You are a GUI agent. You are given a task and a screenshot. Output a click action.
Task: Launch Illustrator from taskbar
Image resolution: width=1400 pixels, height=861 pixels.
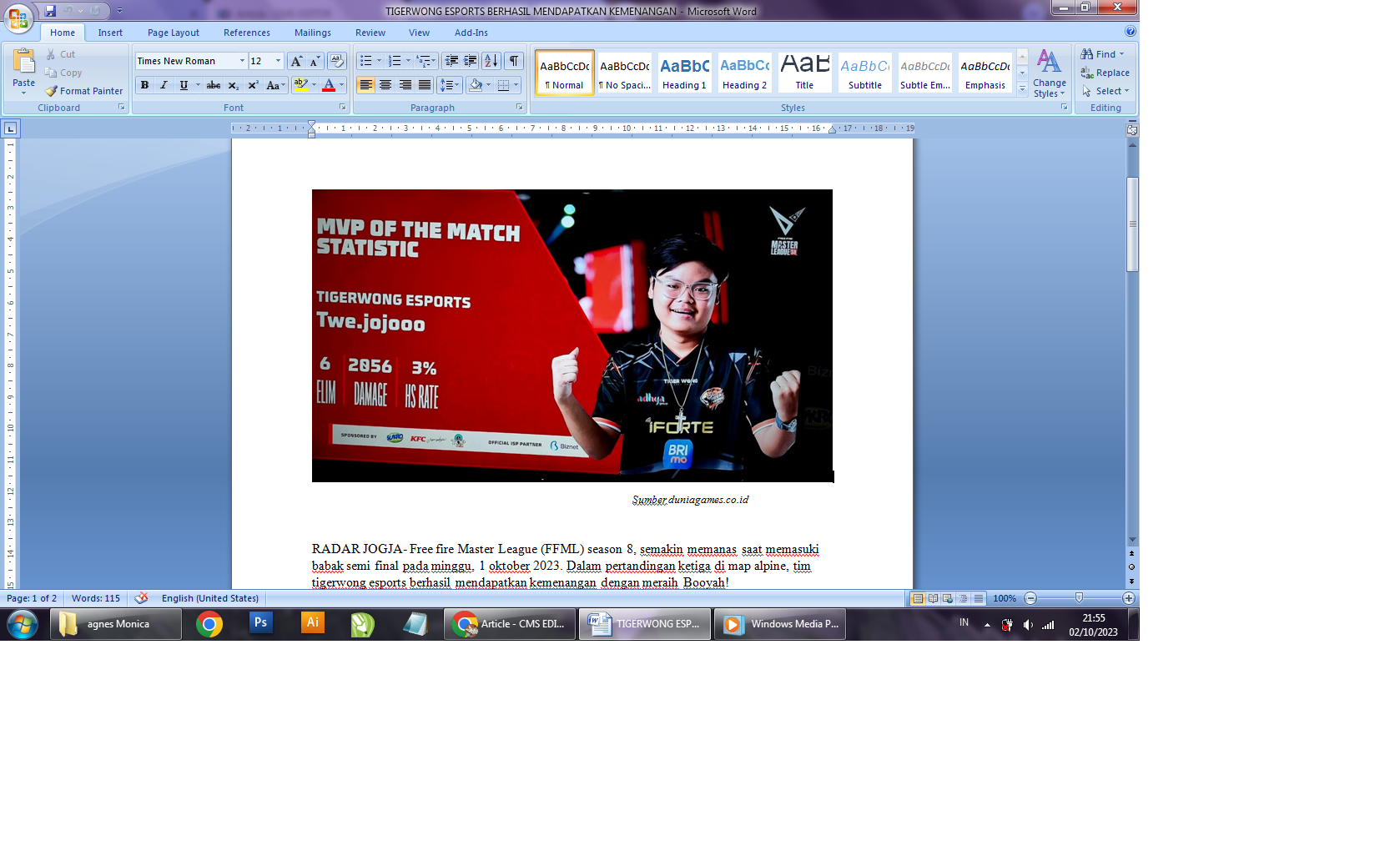(313, 623)
